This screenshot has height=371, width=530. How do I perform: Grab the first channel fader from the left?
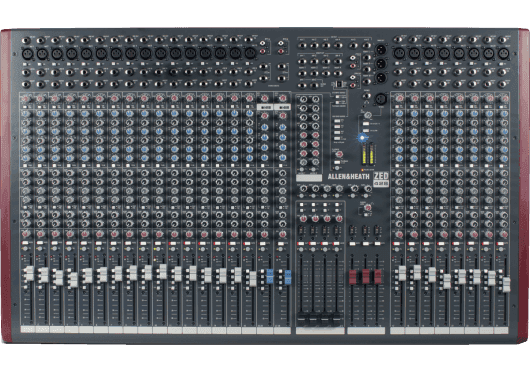(x=29, y=274)
